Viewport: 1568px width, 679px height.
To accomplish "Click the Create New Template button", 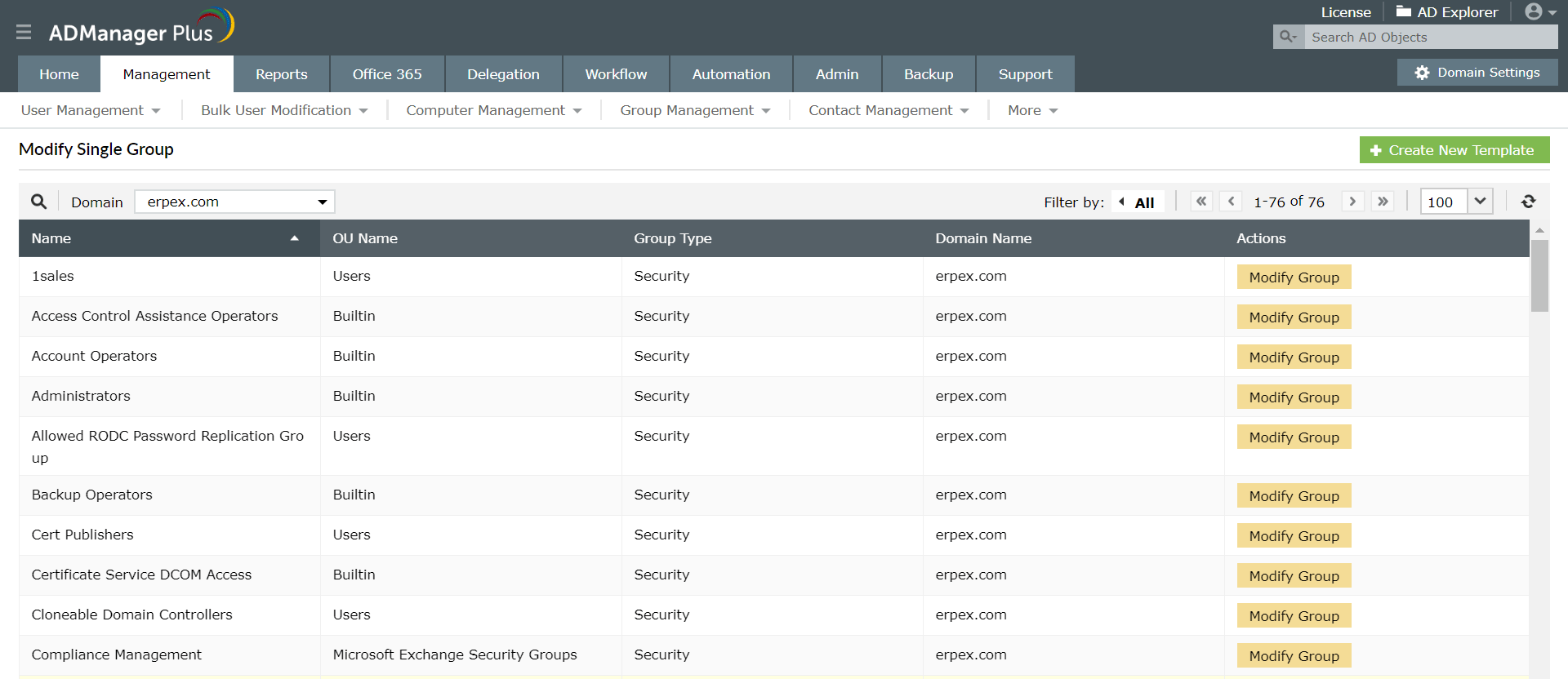I will click(1454, 150).
